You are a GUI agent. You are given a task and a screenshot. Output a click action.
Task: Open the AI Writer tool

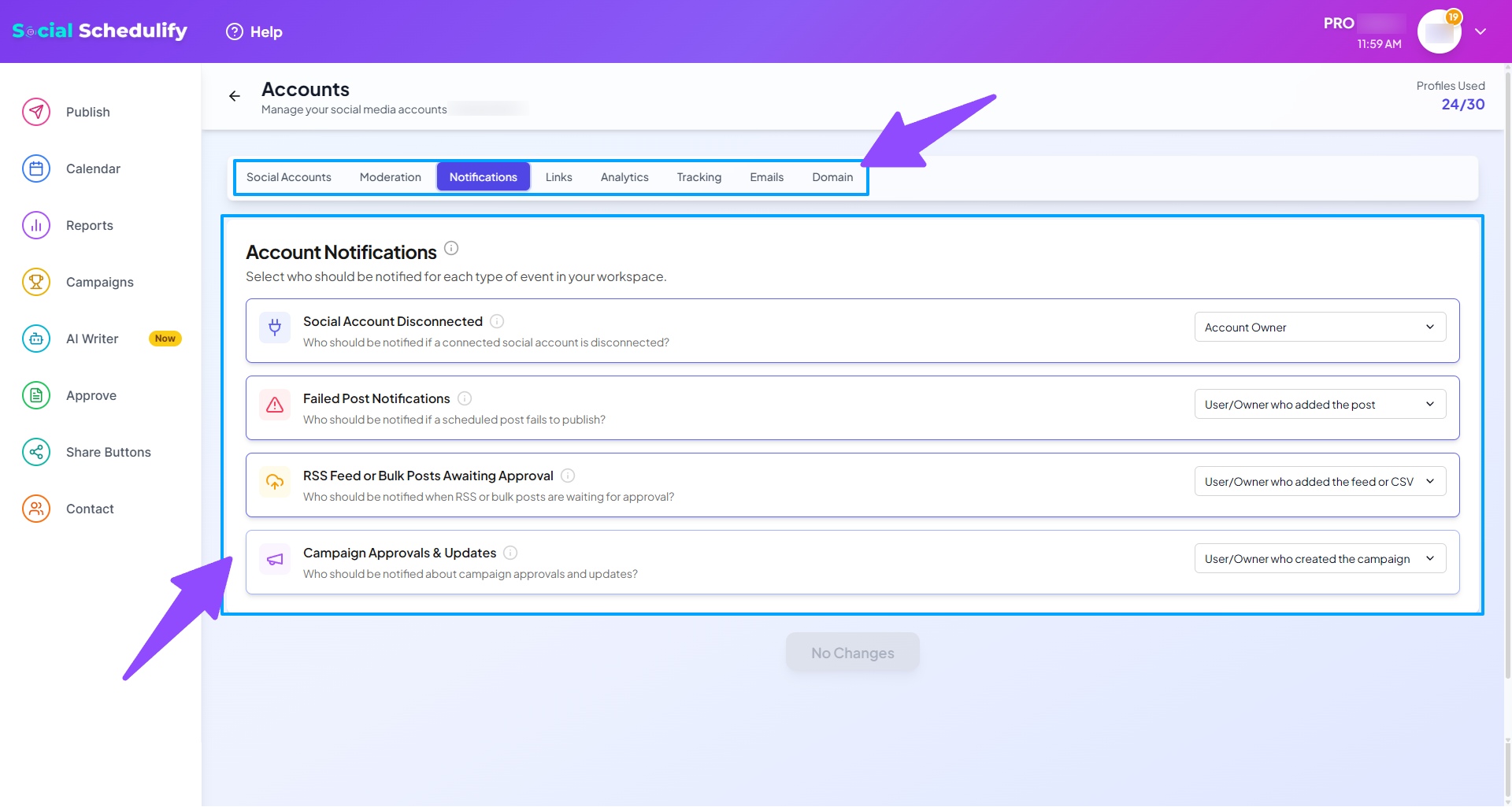point(36,339)
